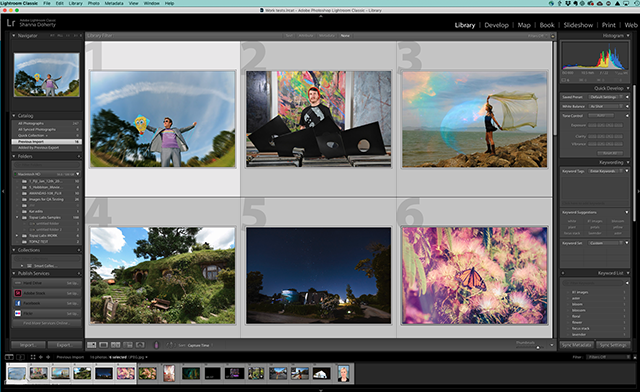Screen dimensions: 640x392
Task: Open the Keyword Set Custom dropdown
Action: point(606,243)
